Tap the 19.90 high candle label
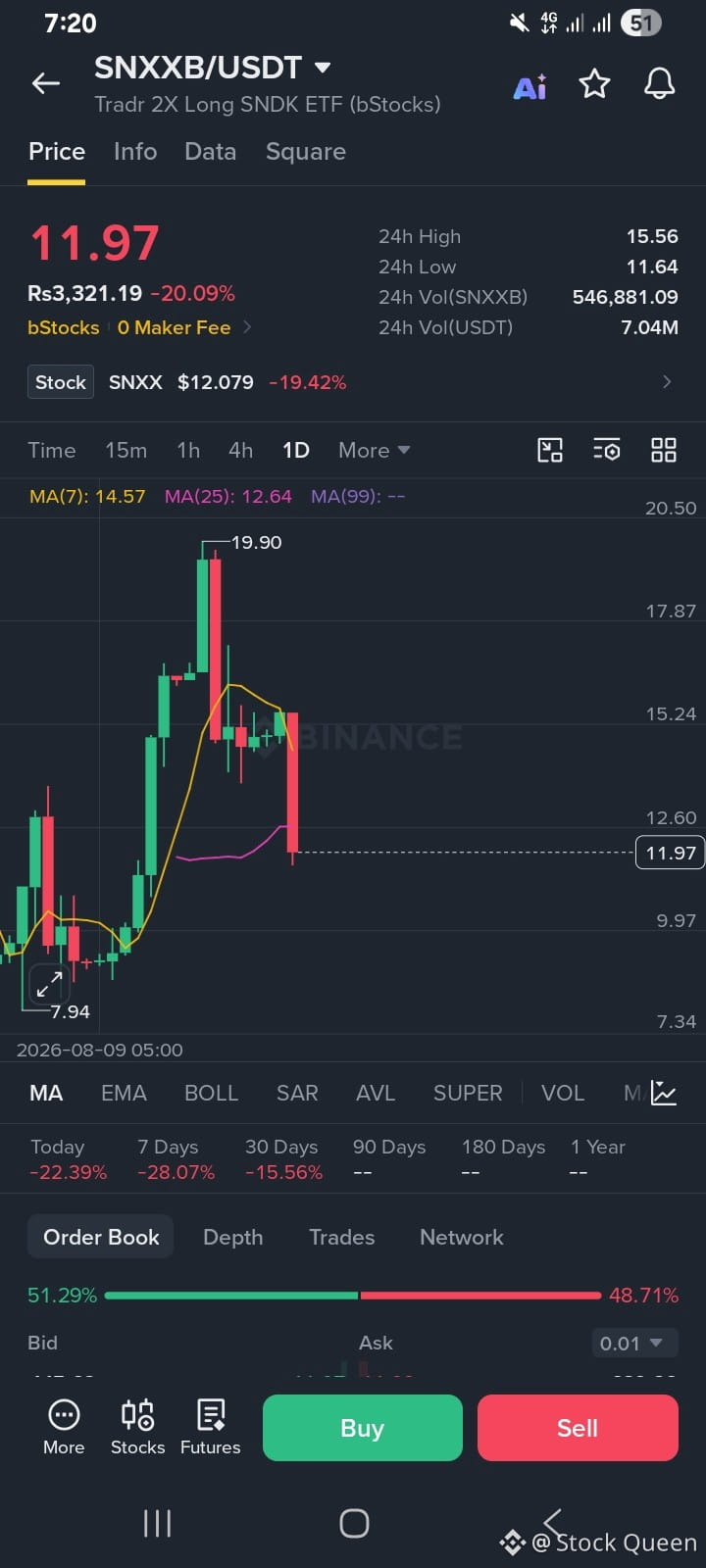The width and height of the screenshot is (706, 1568). [x=256, y=542]
